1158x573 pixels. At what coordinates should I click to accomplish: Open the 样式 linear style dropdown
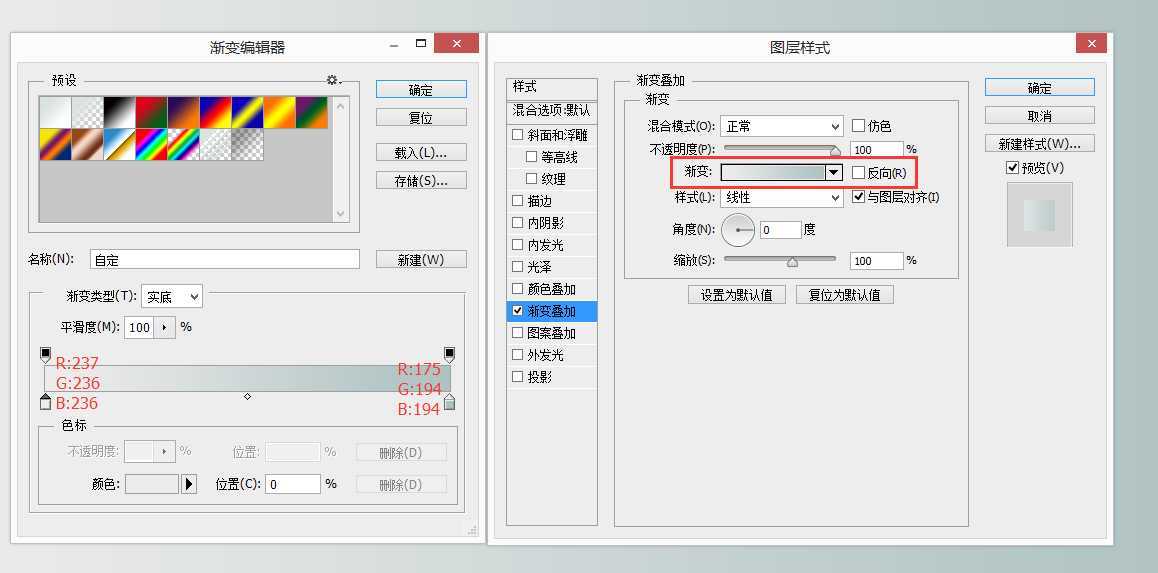coord(781,198)
